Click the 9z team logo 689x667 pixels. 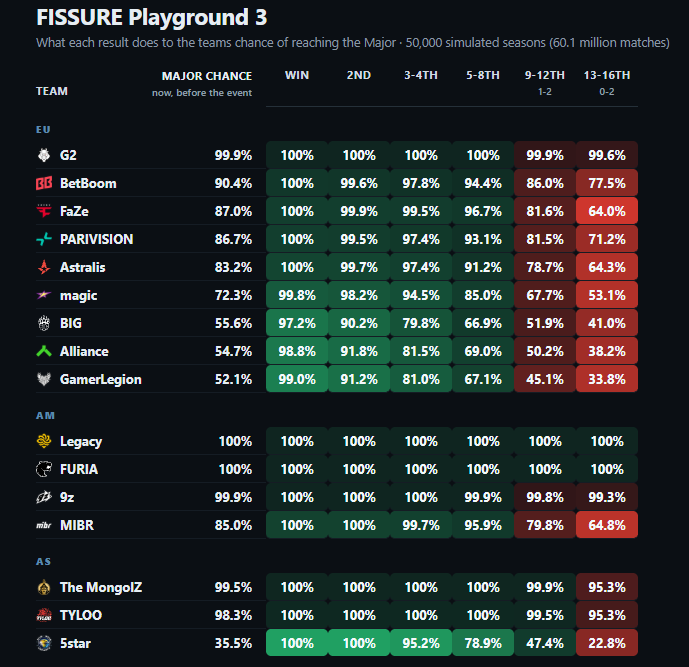pyautogui.click(x=44, y=497)
